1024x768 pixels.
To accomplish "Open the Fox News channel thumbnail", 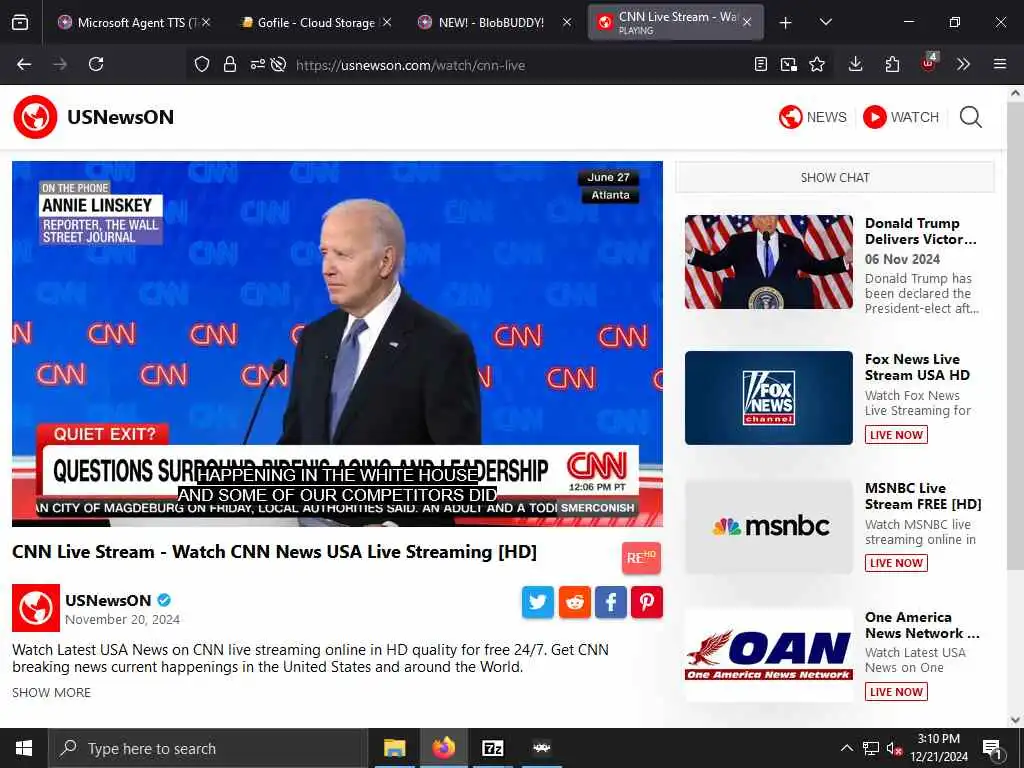I will point(769,398).
